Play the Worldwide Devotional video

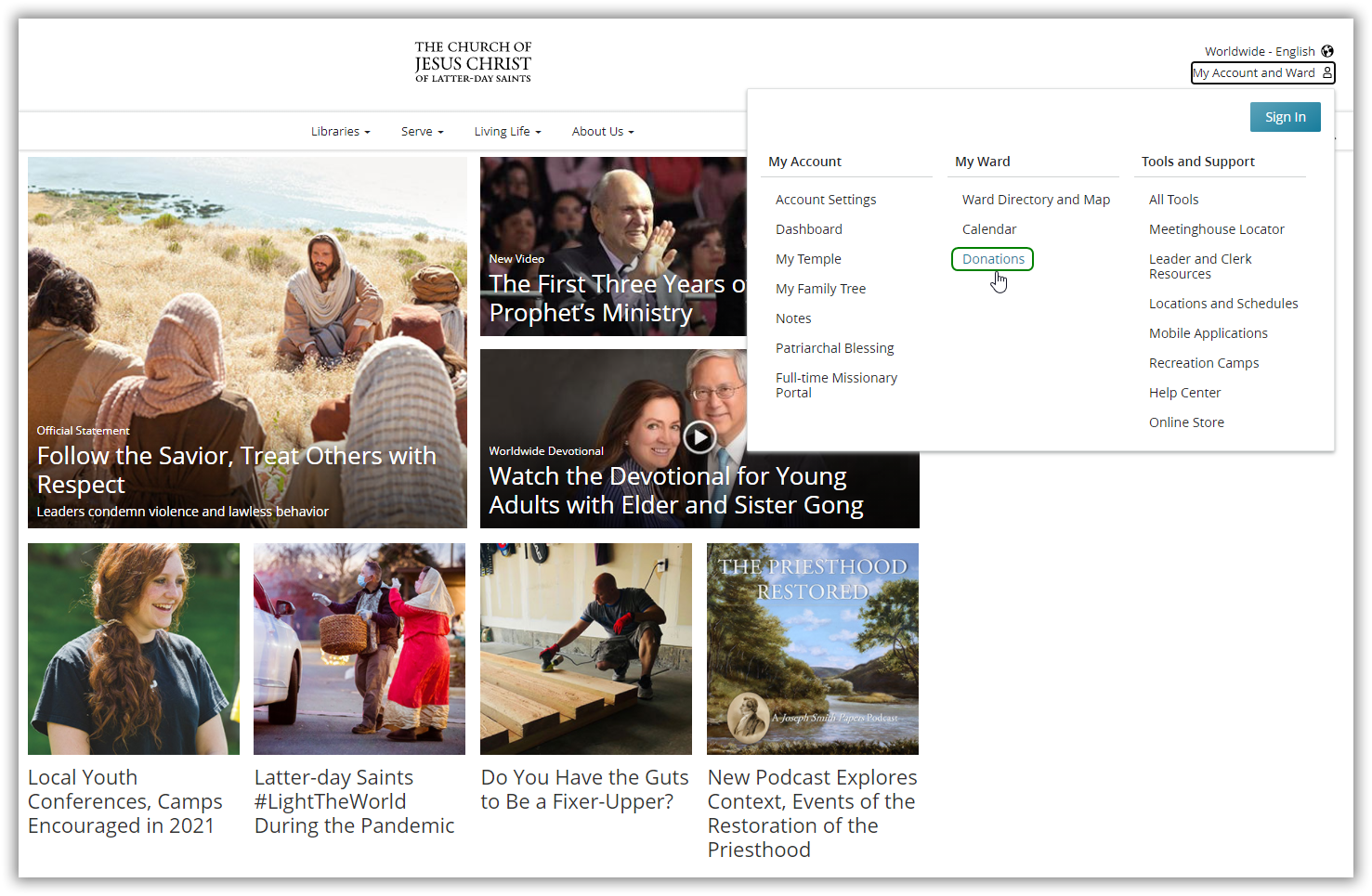tap(699, 436)
